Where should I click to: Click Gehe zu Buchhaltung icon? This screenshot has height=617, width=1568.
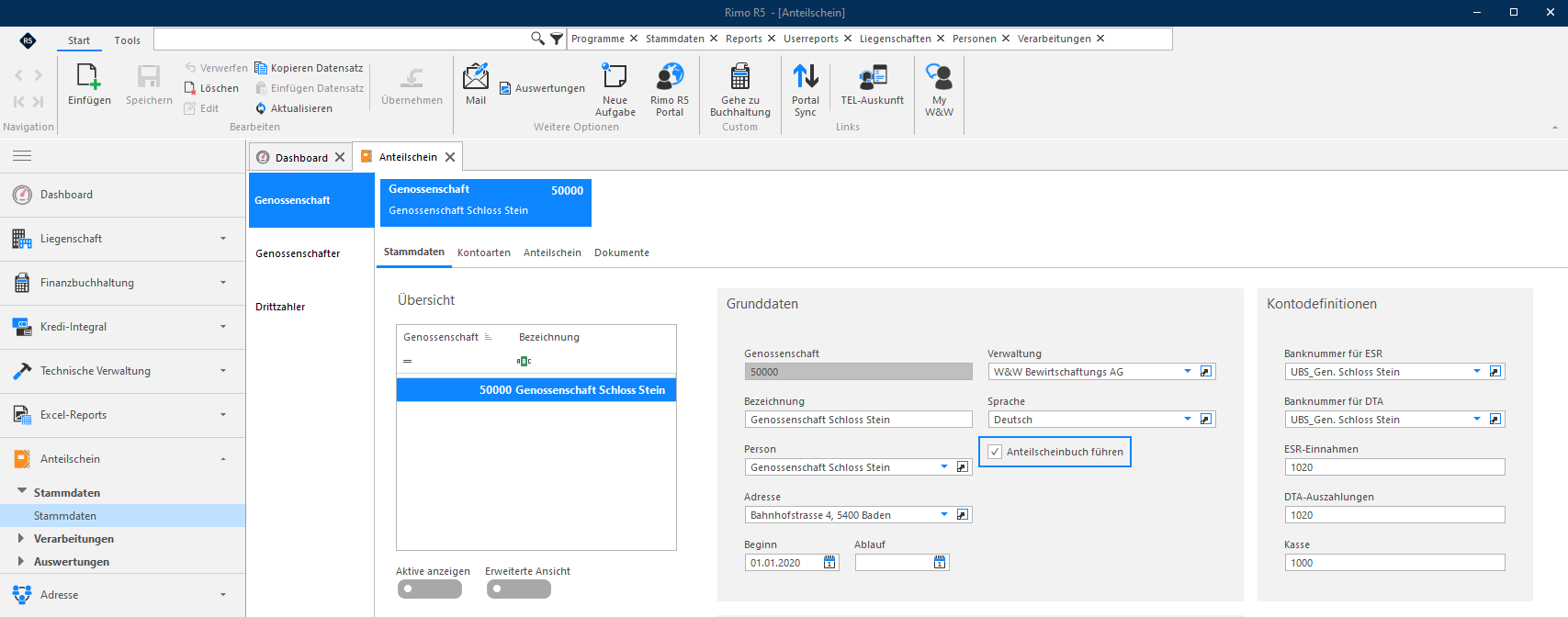pos(740,76)
